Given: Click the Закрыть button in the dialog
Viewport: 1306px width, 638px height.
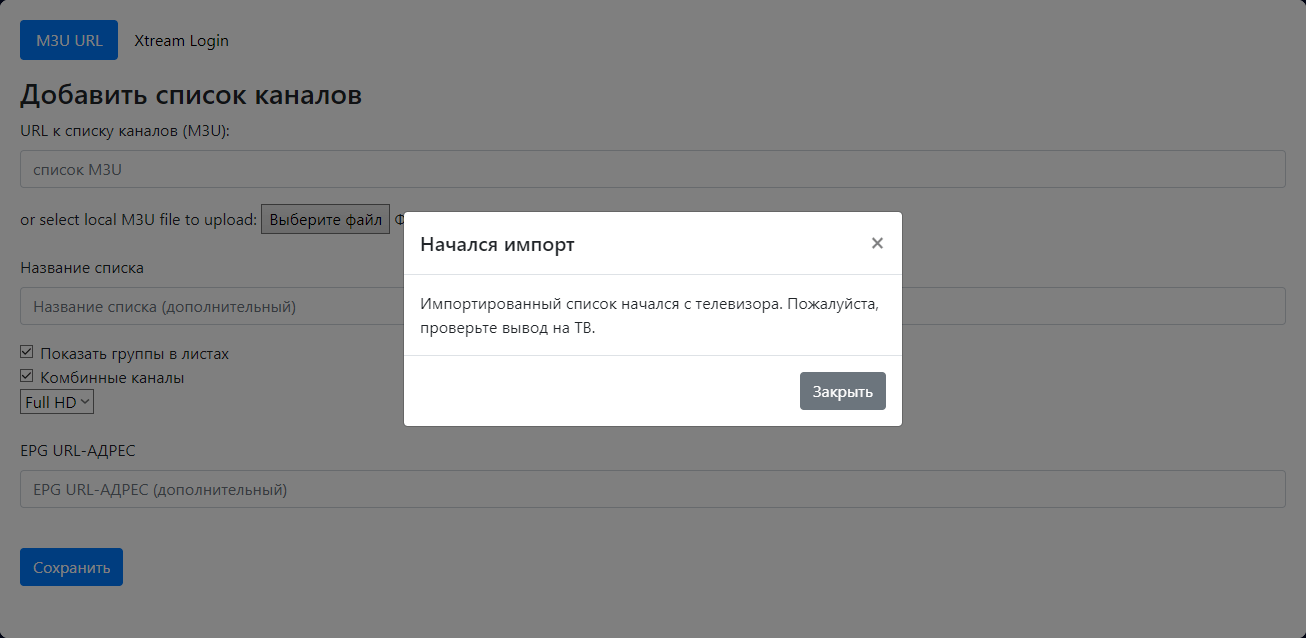Looking at the screenshot, I should tap(842, 390).
